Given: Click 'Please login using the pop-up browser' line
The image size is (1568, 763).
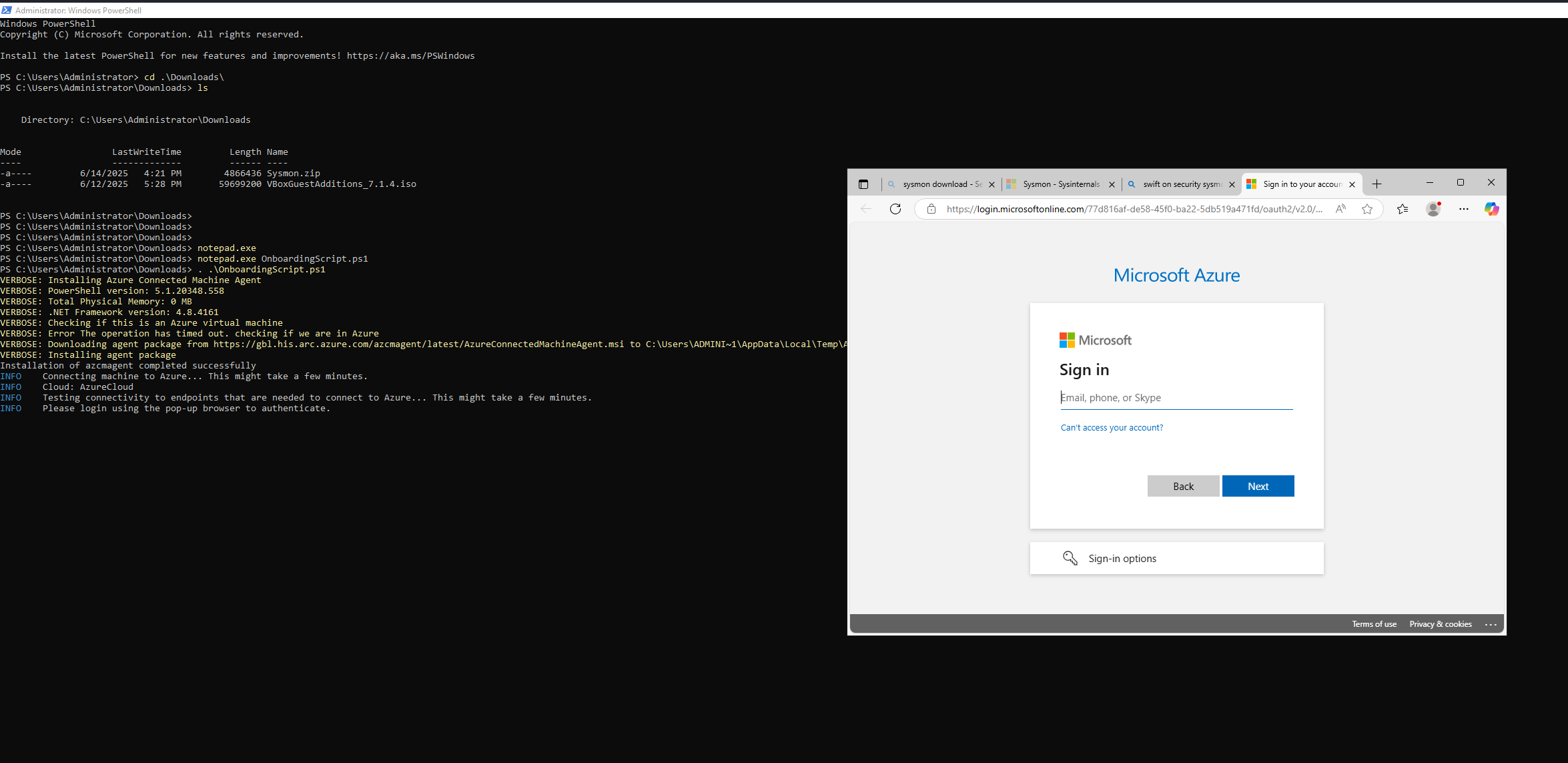Looking at the screenshot, I should tap(165, 409).
